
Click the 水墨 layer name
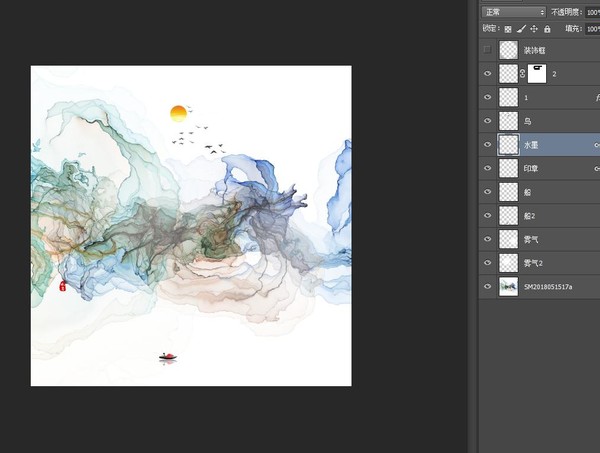pyautogui.click(x=531, y=145)
